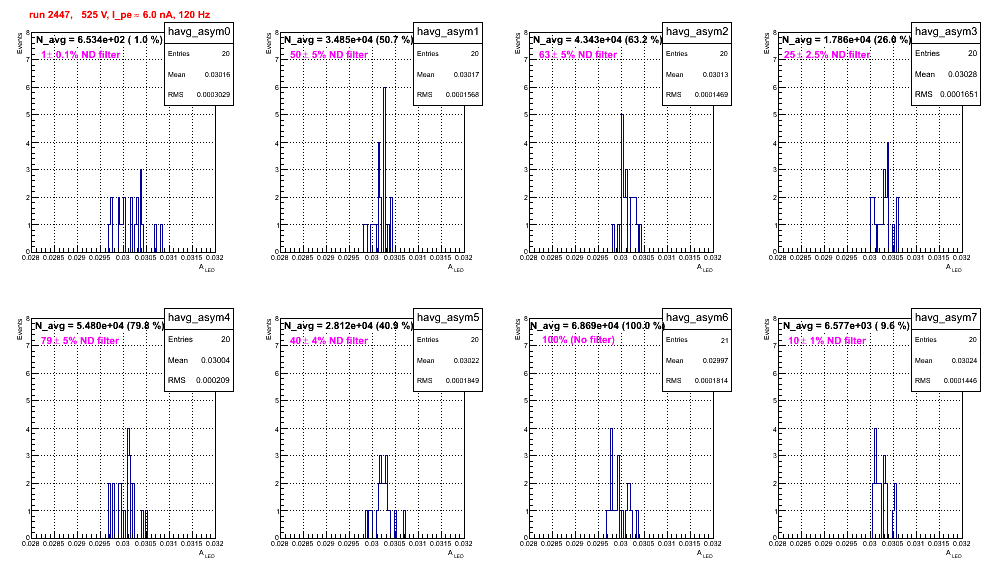Click the Events y-axis title of havg_asym2
Image resolution: width=996 pixels, height=572 pixels.
point(518,43)
